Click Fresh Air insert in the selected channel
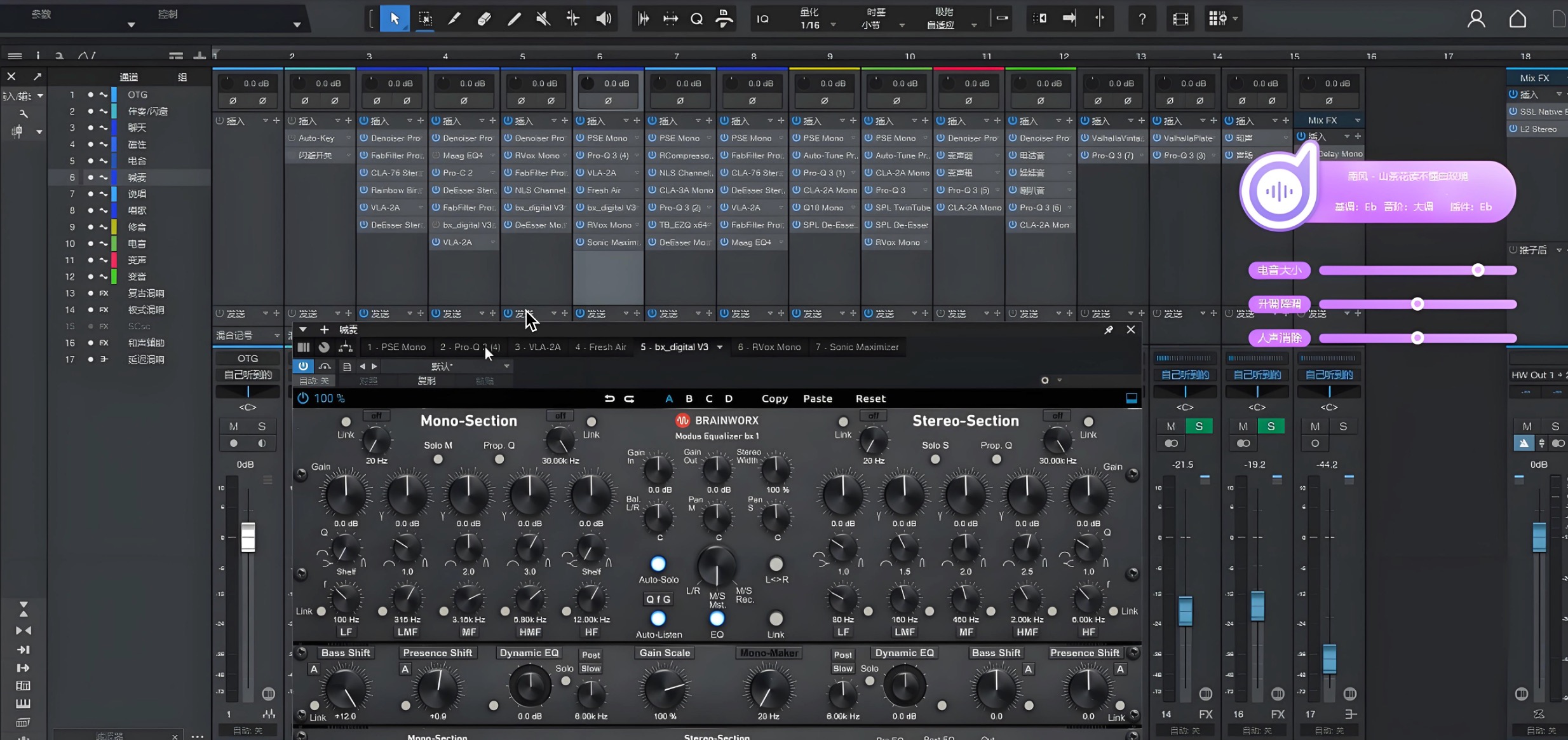The height and width of the screenshot is (740, 1568). tap(609, 190)
